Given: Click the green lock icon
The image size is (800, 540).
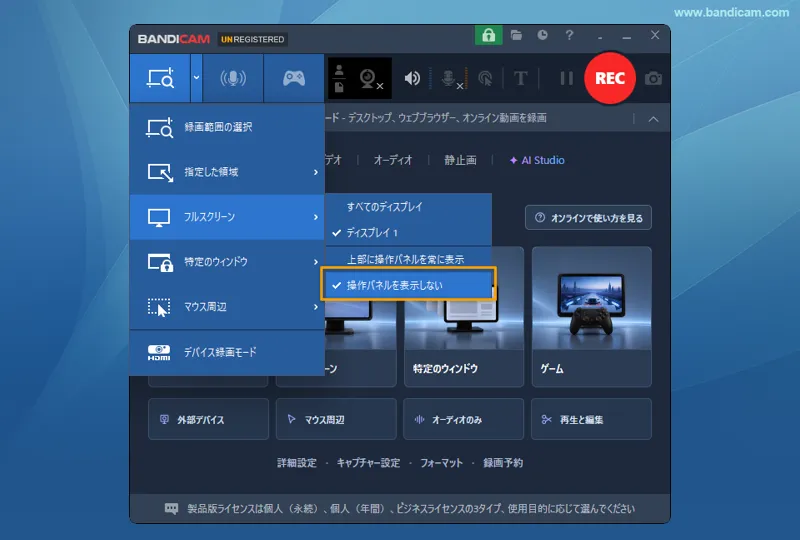Looking at the screenshot, I should point(488,35).
